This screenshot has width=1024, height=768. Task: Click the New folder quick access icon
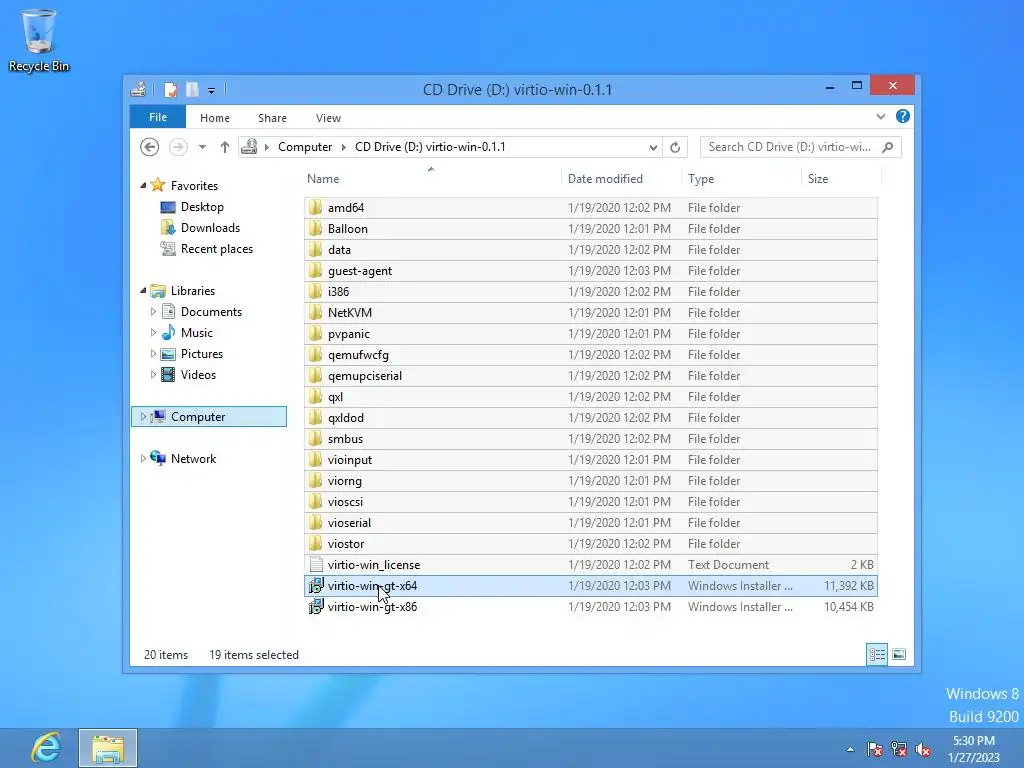pos(192,89)
